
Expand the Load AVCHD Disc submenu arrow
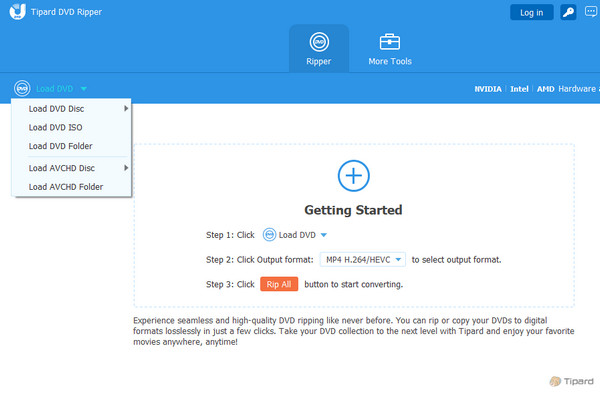point(126,168)
